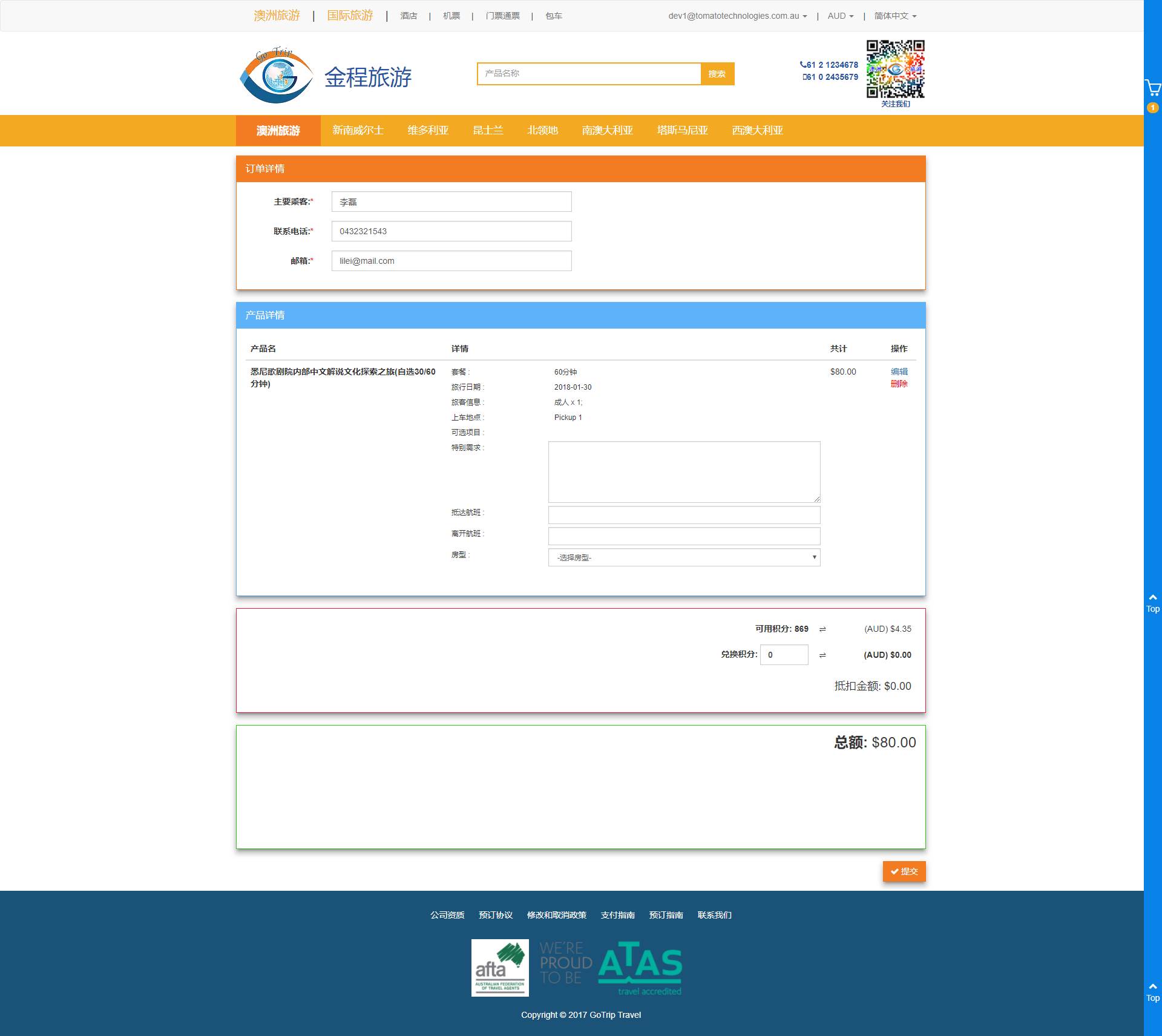Select the 昆士兰 navigation tab
The height and width of the screenshot is (1036, 1162).
click(x=488, y=131)
